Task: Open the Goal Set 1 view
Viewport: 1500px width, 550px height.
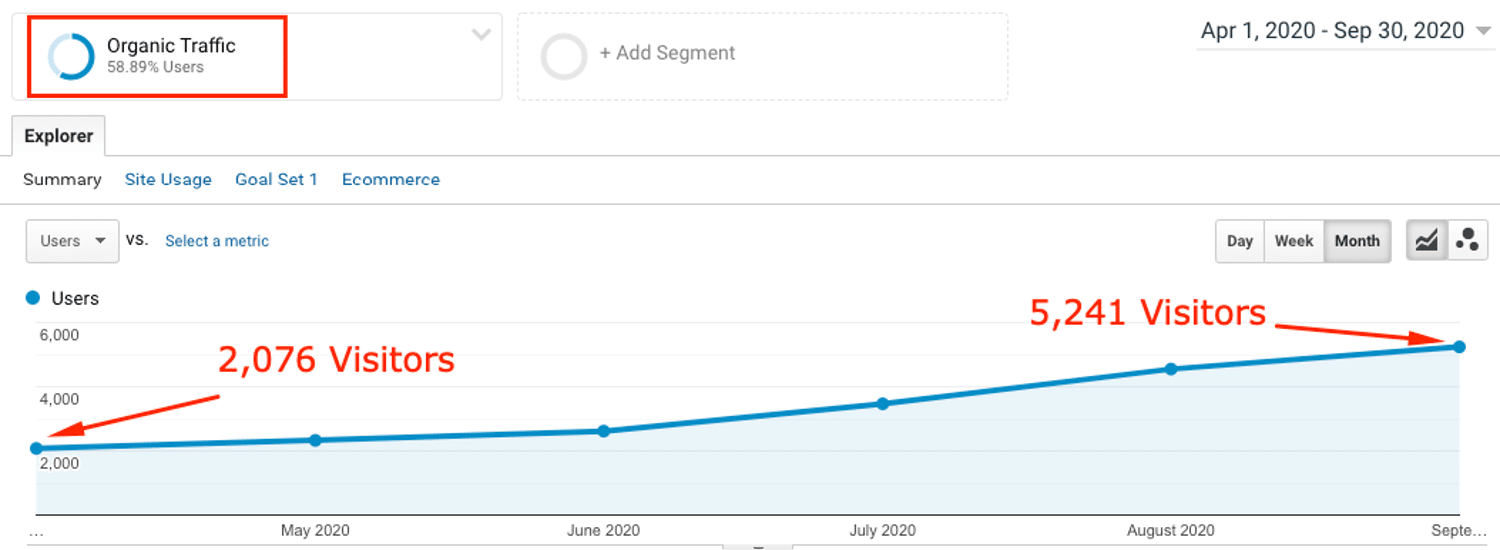Action: 276,180
